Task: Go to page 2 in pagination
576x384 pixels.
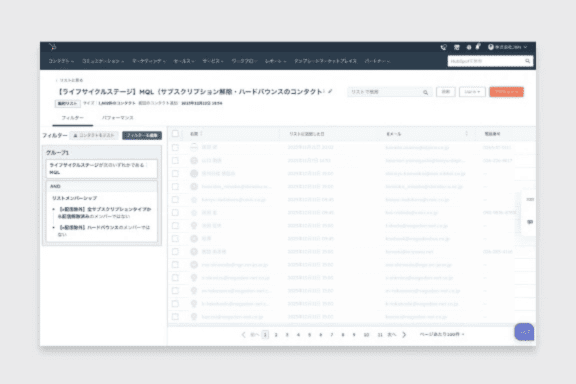Action: [x=276, y=335]
